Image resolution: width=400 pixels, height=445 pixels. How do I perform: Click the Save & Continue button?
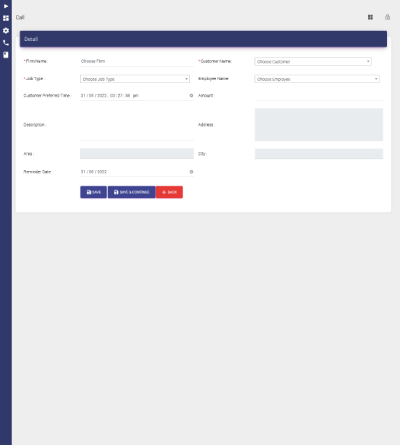point(131,192)
